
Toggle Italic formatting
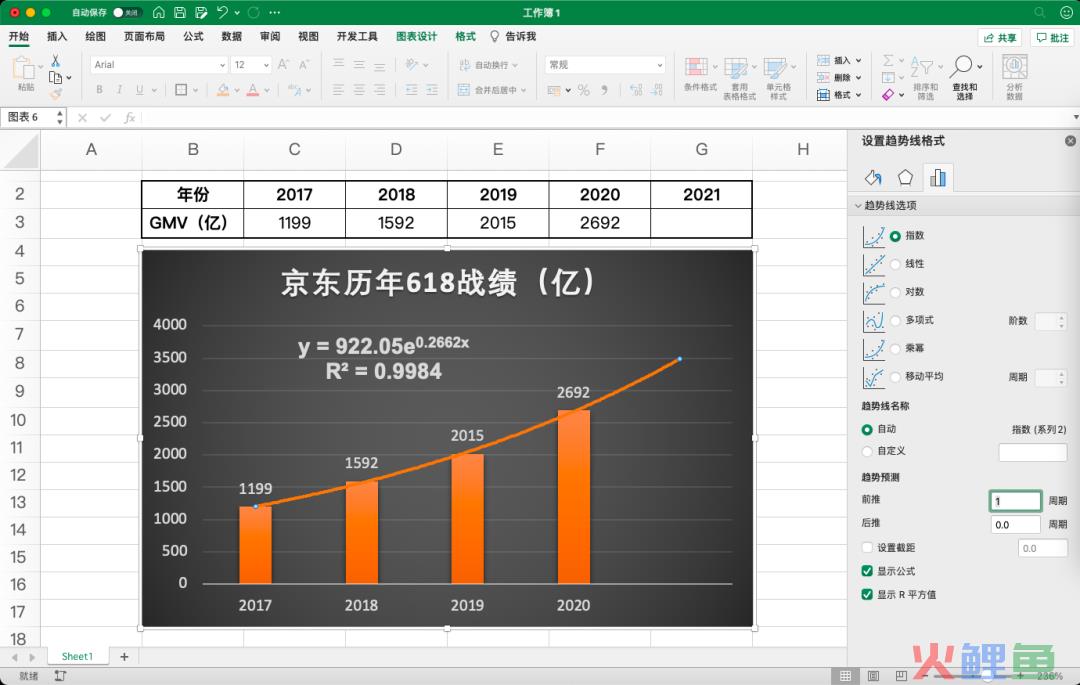[119, 89]
